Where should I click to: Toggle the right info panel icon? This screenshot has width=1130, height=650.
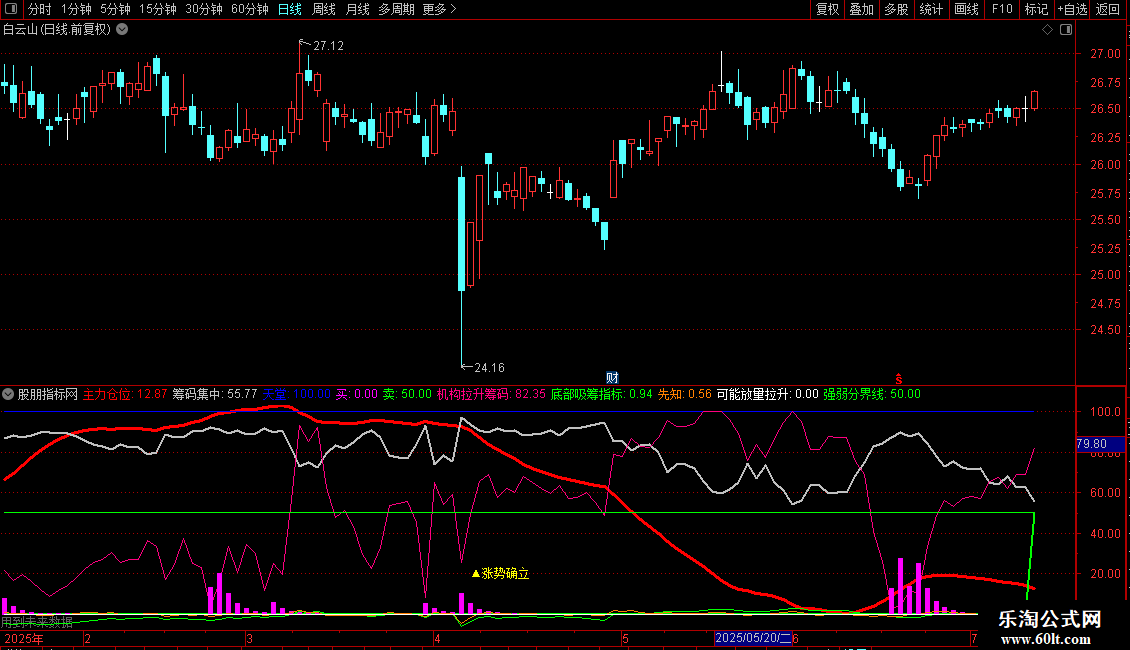click(1066, 30)
